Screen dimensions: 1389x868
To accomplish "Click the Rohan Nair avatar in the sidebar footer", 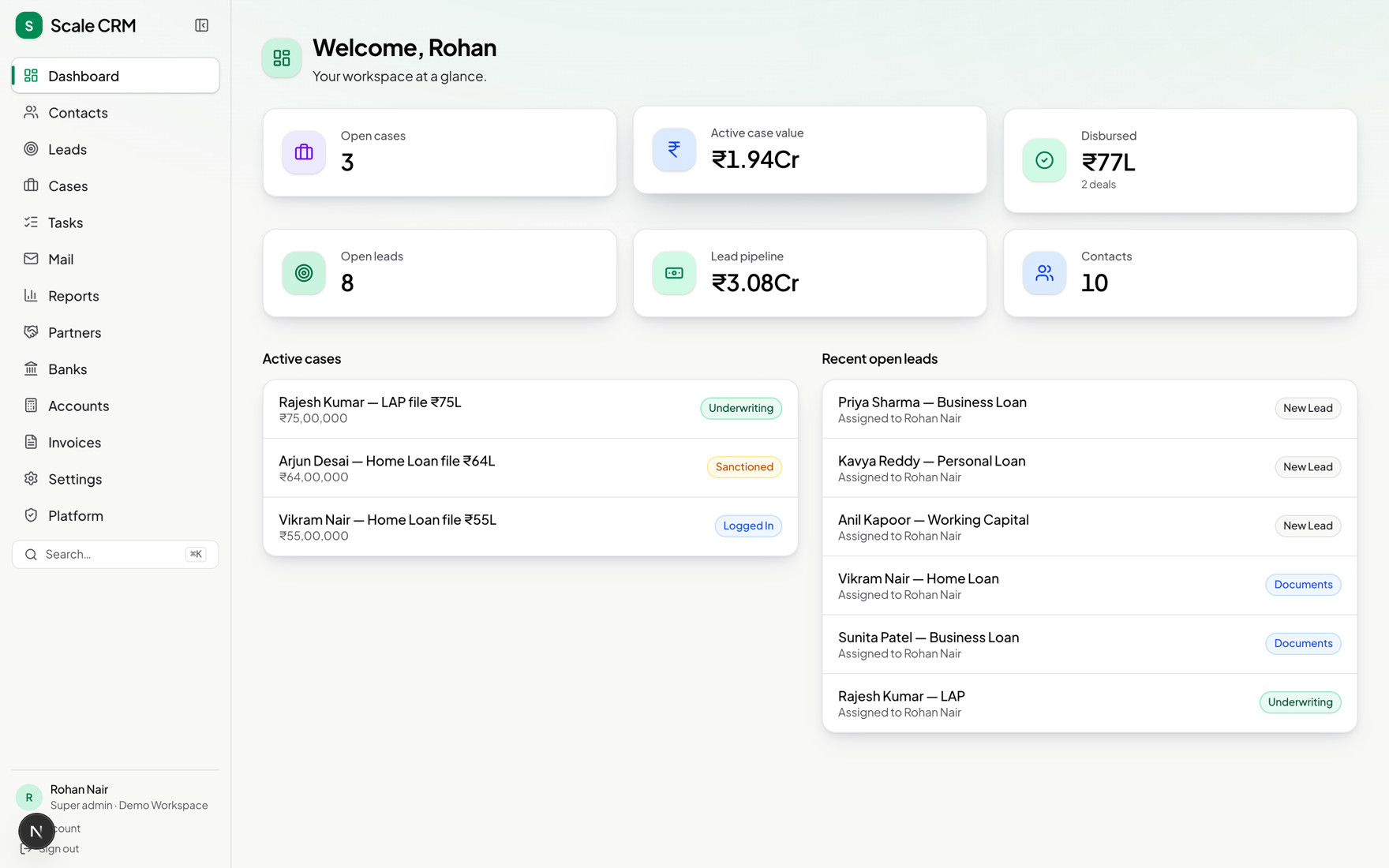I will pos(29,797).
